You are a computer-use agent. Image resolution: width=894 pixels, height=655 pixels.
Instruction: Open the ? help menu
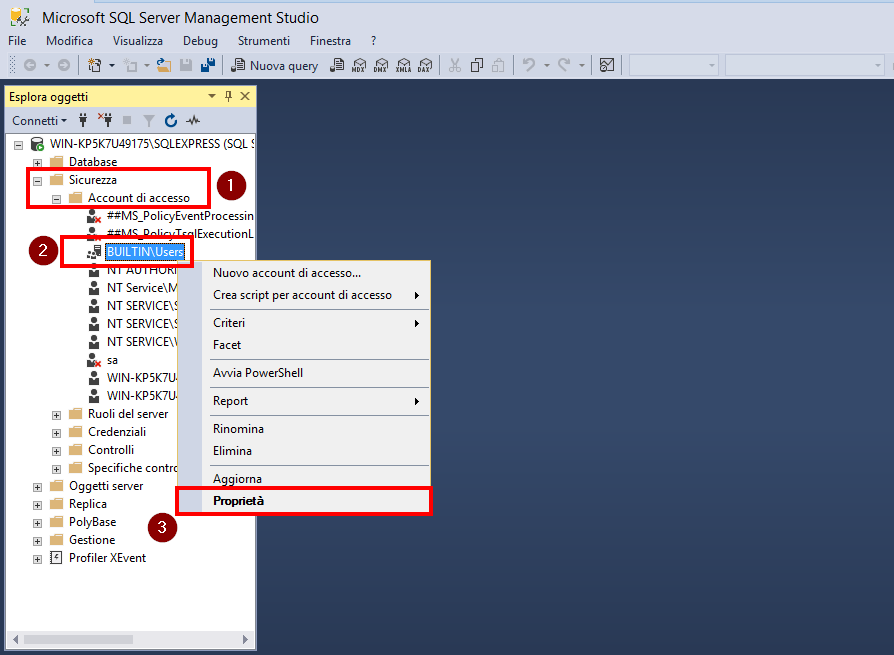click(x=373, y=41)
